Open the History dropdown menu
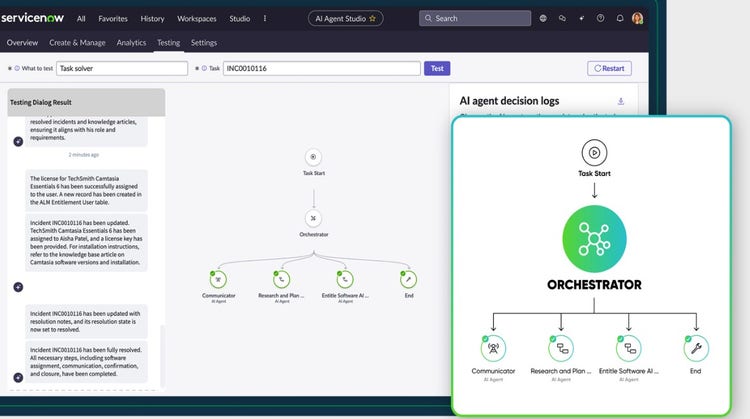The height and width of the screenshot is (419, 750). pyautogui.click(x=152, y=18)
